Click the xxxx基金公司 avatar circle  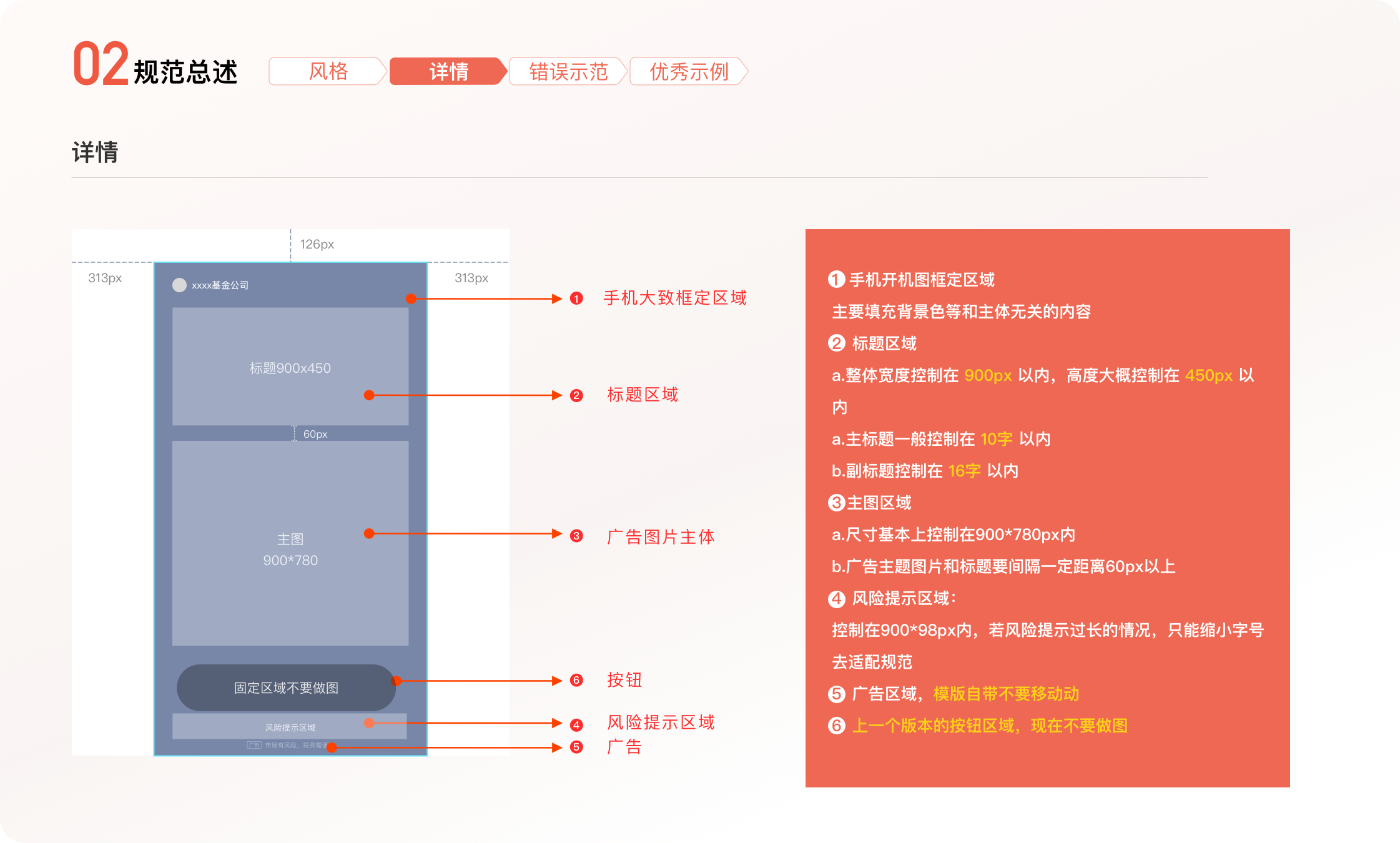179,285
